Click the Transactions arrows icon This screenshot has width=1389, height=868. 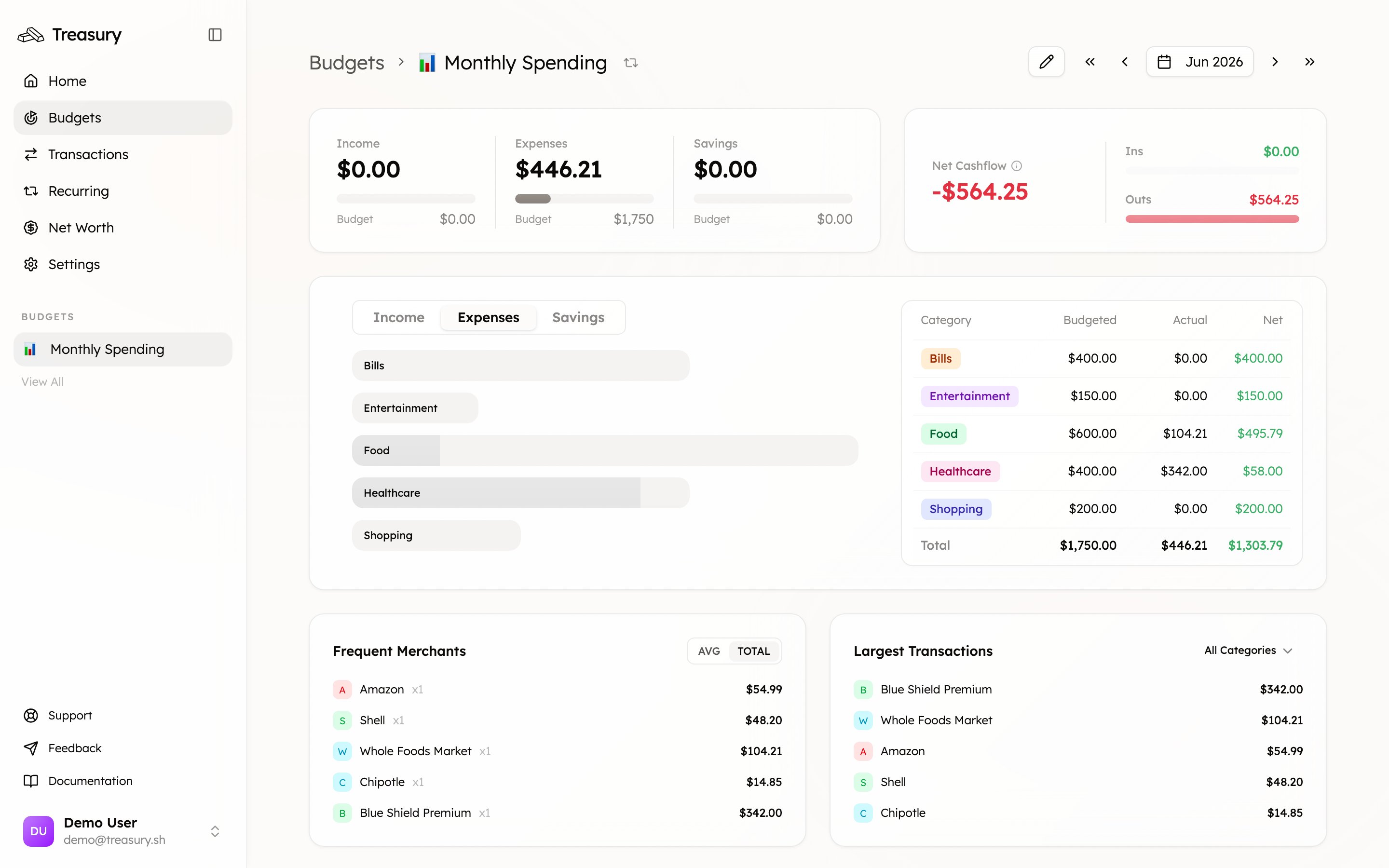click(x=31, y=154)
